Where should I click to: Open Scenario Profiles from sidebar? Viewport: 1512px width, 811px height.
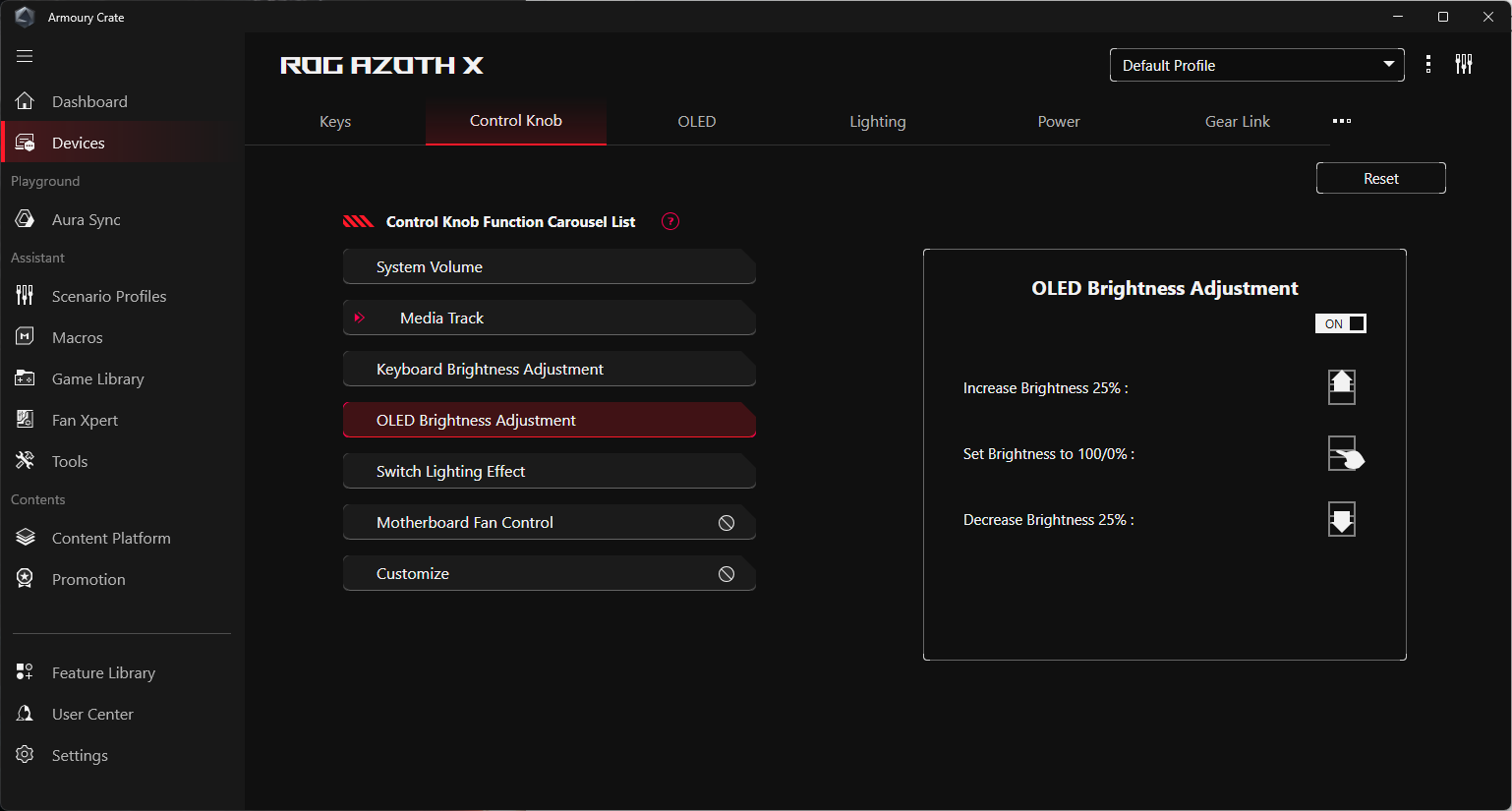tap(108, 297)
